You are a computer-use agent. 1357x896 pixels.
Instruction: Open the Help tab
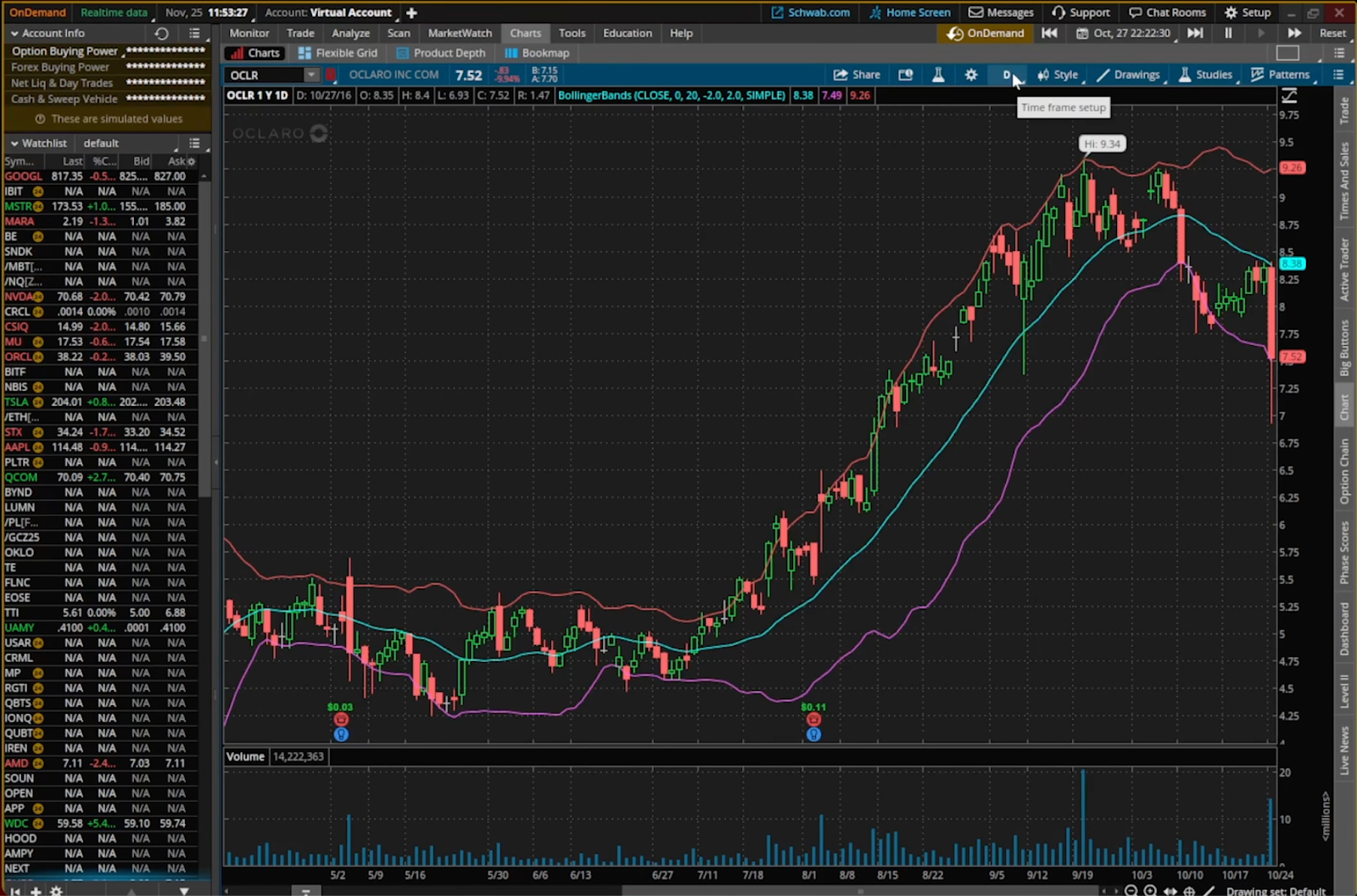point(681,33)
